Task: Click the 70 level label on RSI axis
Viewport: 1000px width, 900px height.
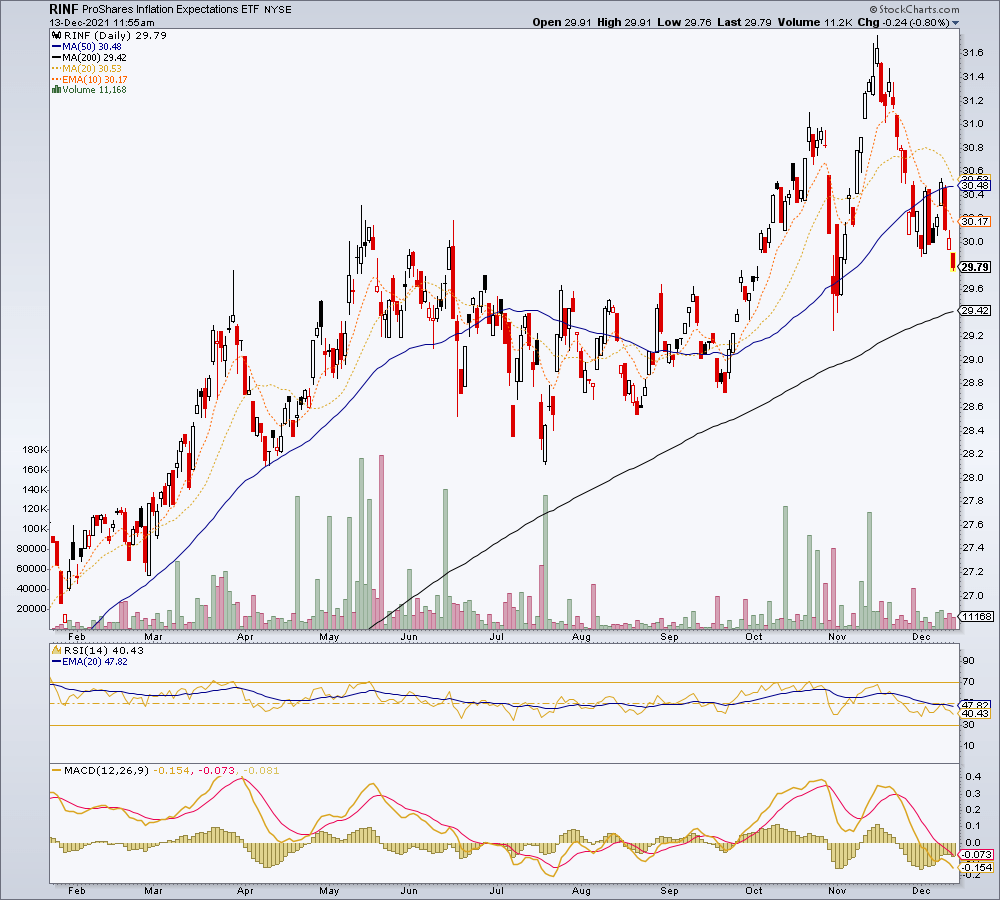Action: pos(968,682)
